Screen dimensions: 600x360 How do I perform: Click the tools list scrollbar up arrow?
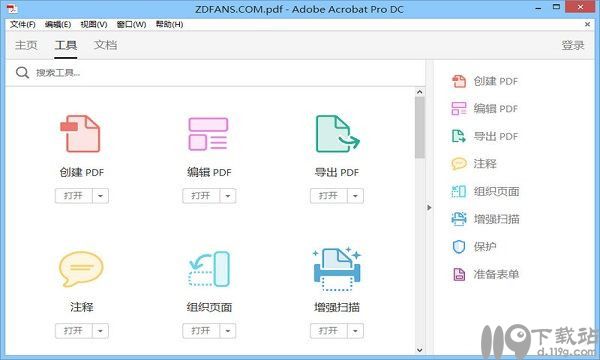[x=419, y=92]
